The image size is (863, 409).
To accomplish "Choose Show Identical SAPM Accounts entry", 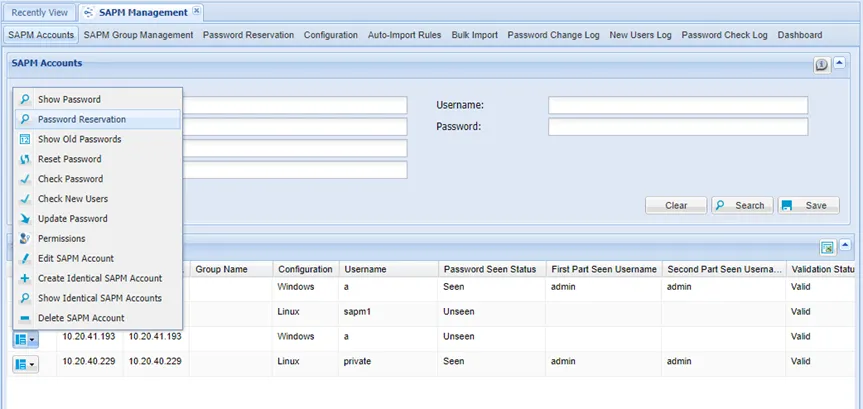I will pos(97,298).
